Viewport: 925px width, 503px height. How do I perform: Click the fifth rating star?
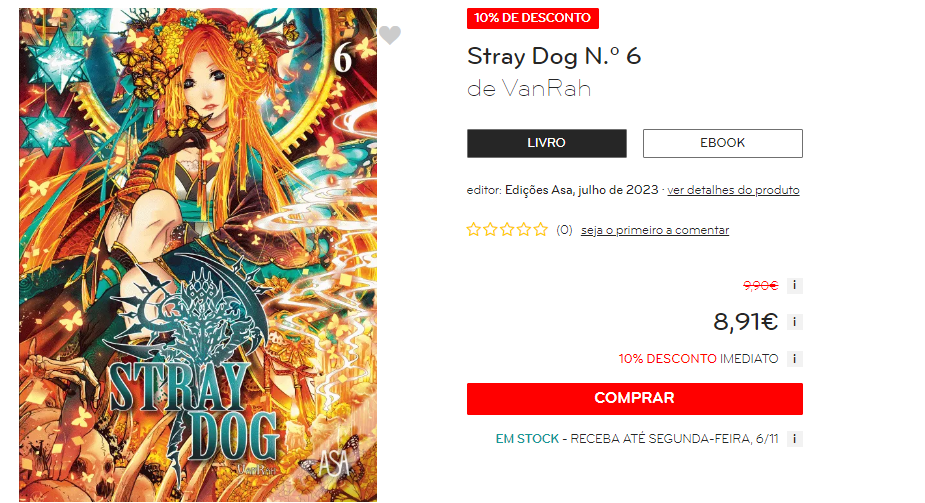point(540,229)
